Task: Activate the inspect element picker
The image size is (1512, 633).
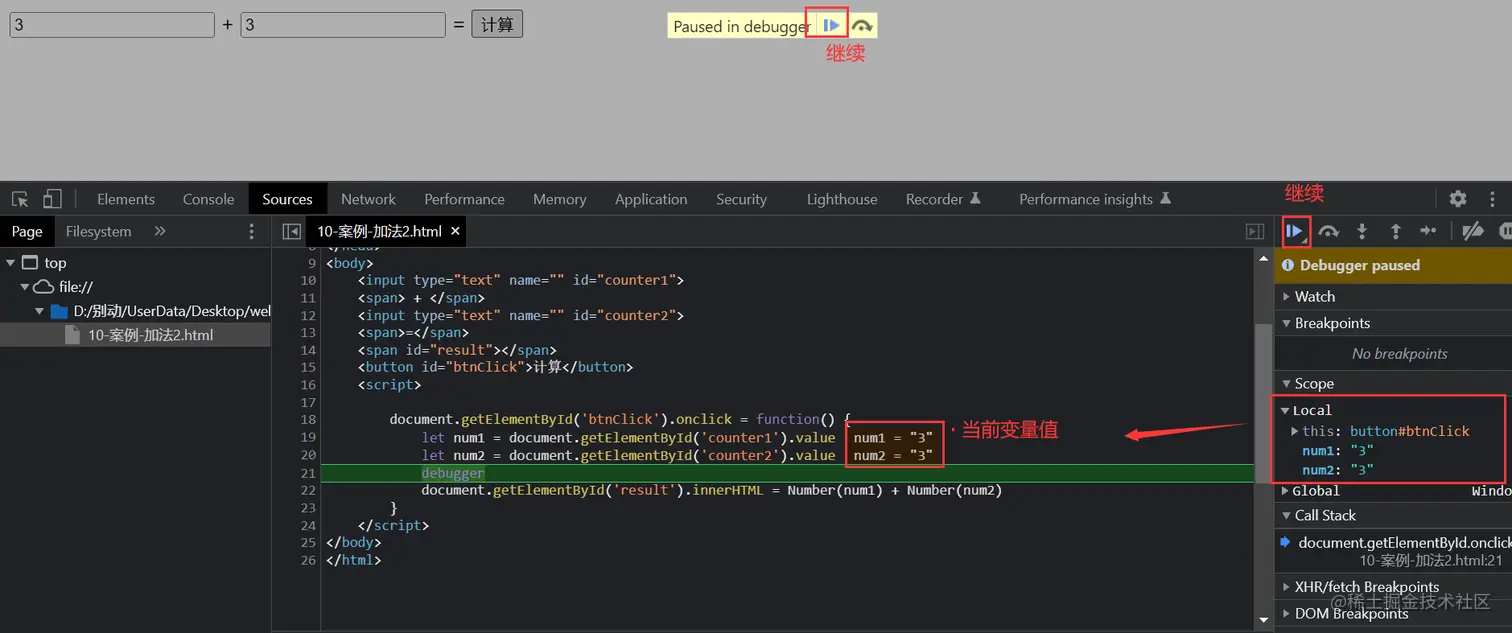Action: click(20, 199)
